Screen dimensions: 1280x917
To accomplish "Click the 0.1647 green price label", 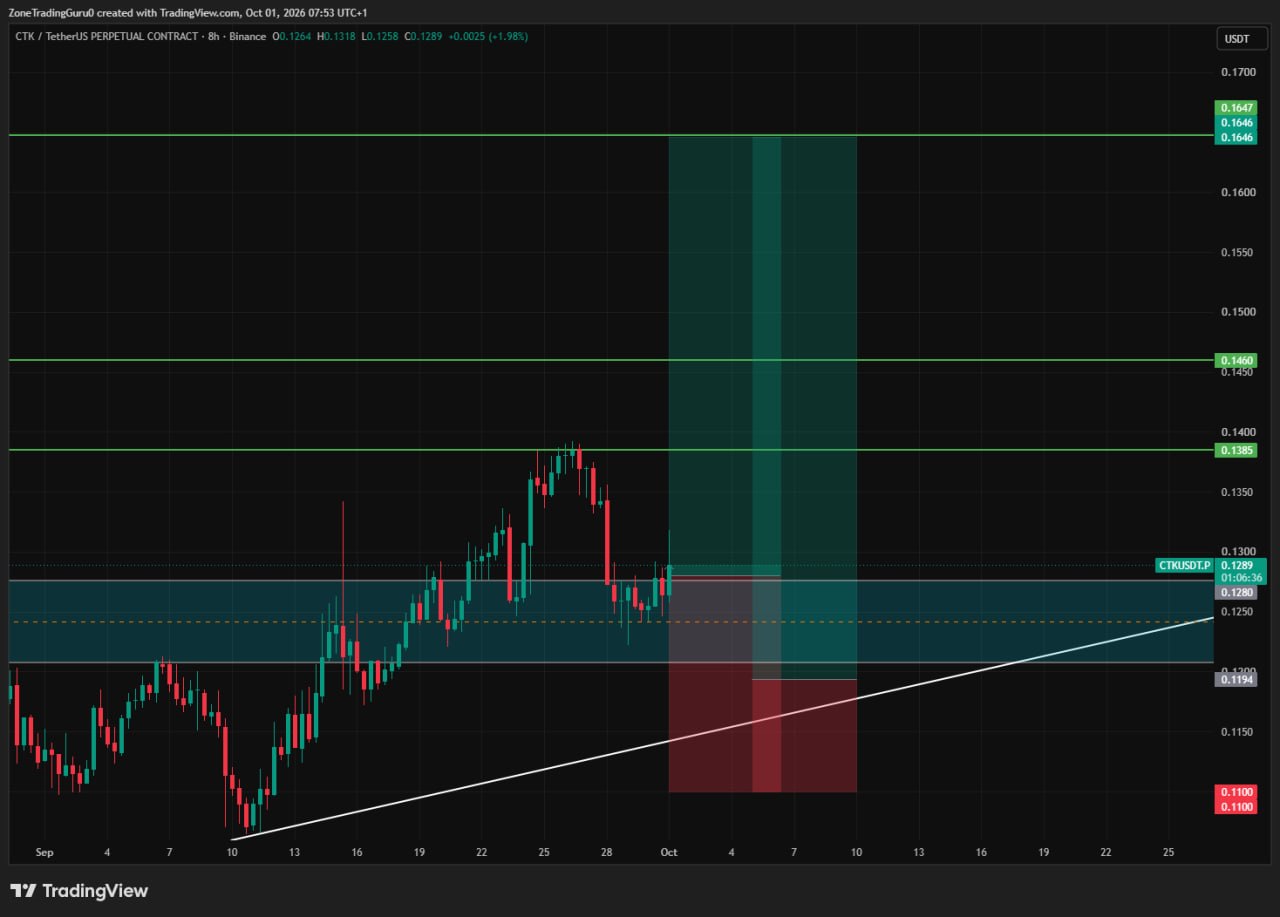I will 1235,107.
